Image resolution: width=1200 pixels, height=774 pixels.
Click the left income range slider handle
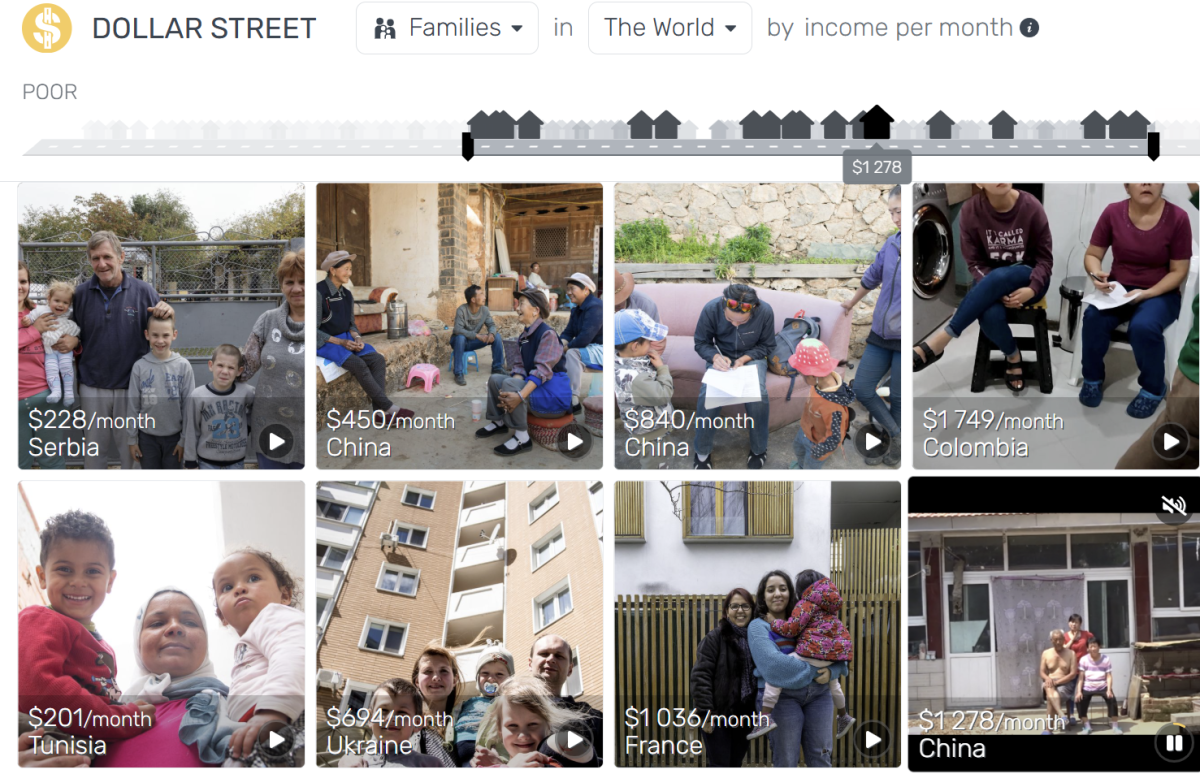[467, 146]
